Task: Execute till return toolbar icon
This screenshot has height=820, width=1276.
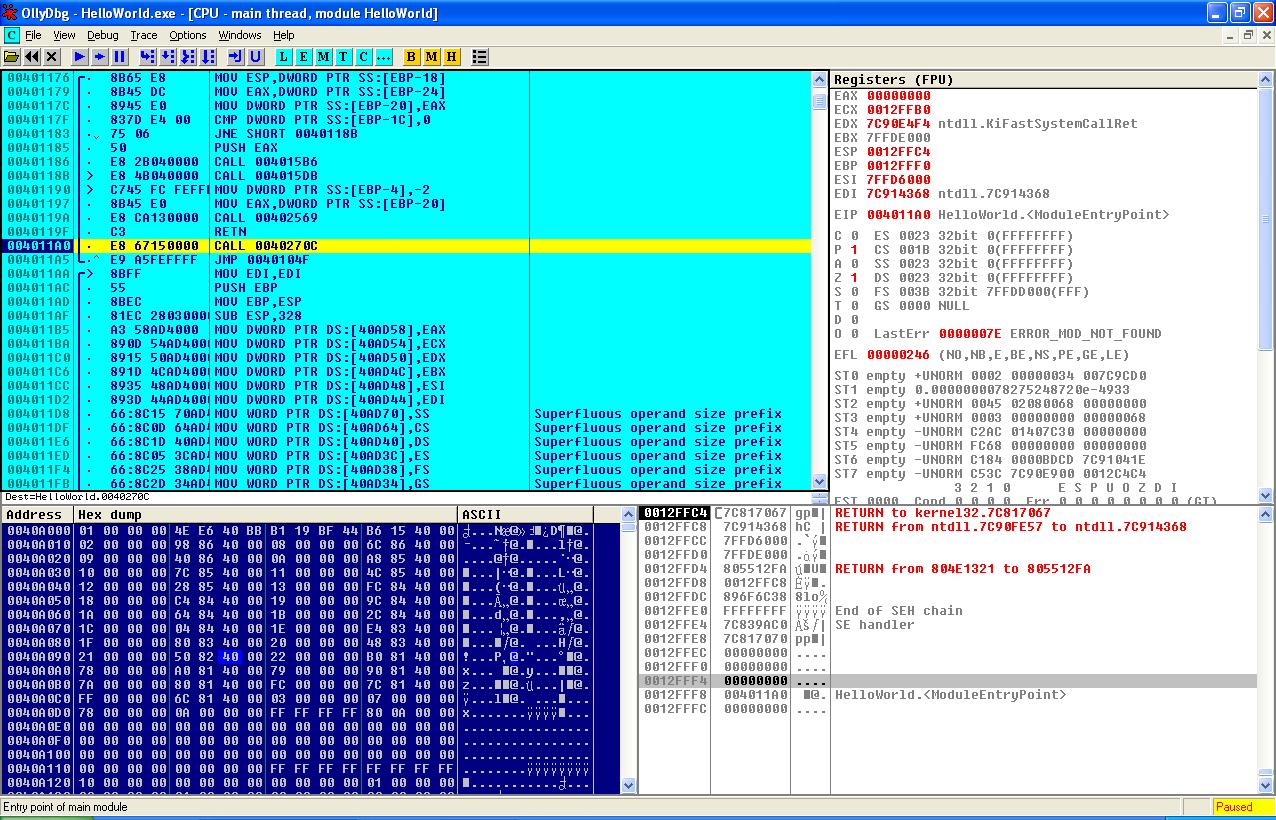Action: coord(235,57)
